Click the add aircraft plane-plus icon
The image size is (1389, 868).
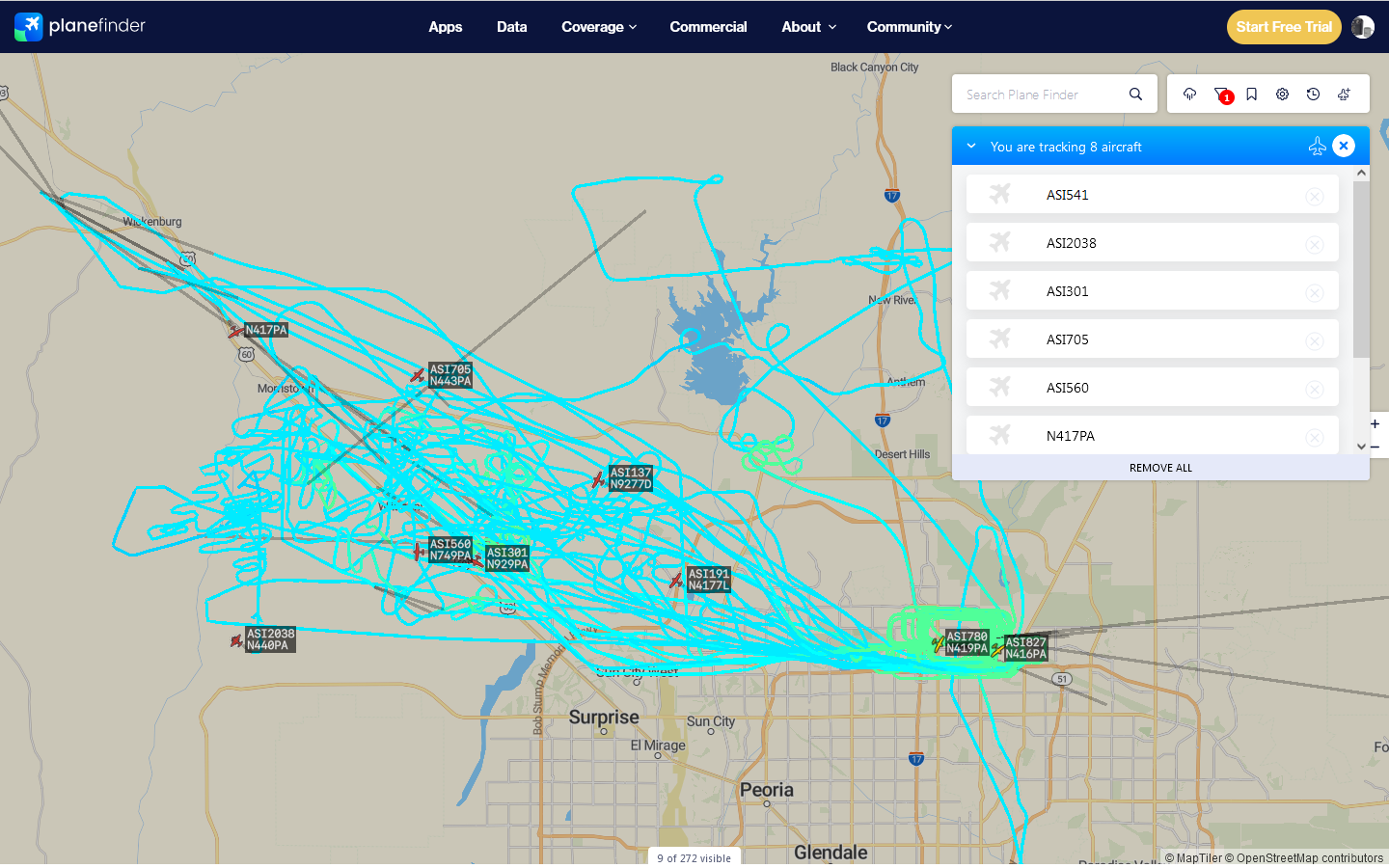pyautogui.click(x=1344, y=95)
